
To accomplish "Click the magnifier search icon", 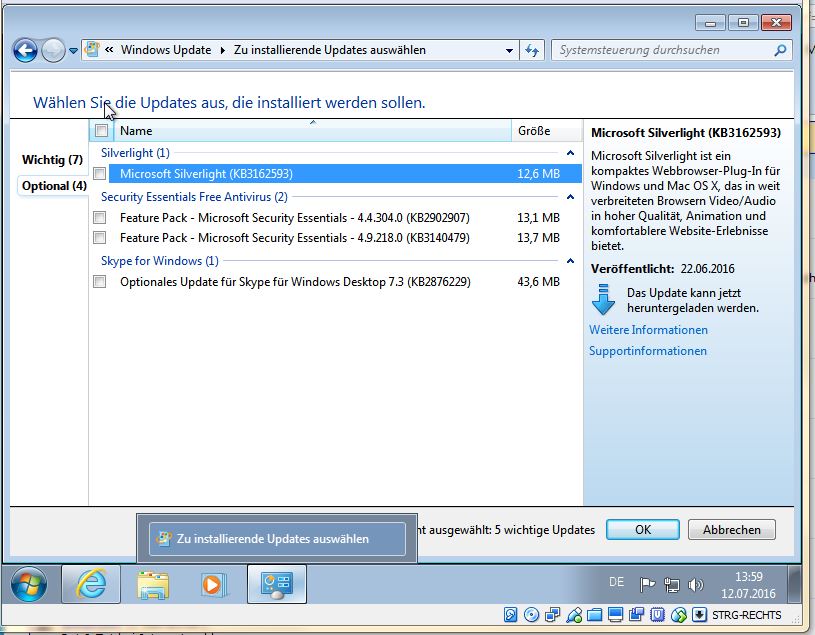I will click(780, 50).
